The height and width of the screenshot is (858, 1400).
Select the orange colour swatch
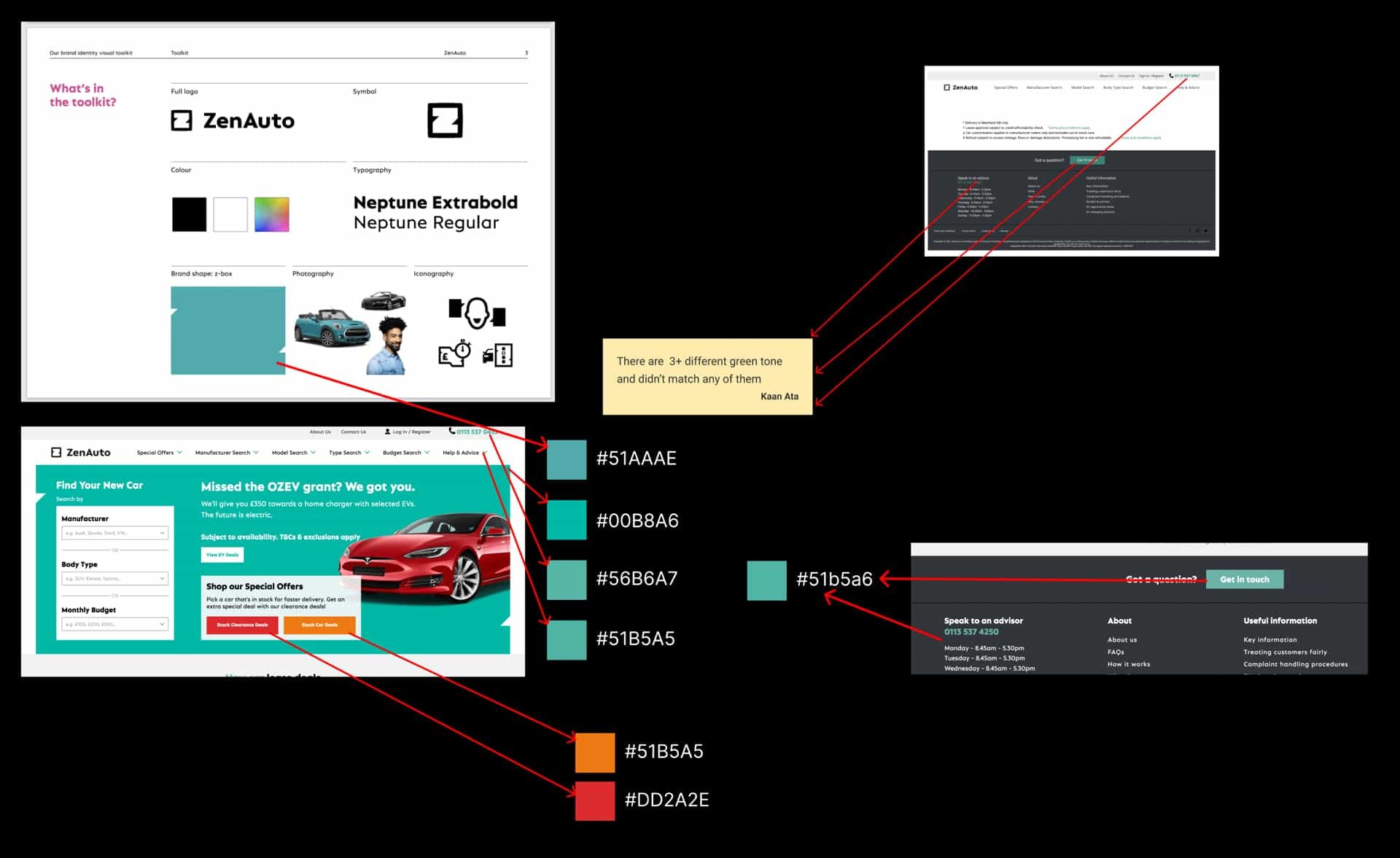click(595, 752)
